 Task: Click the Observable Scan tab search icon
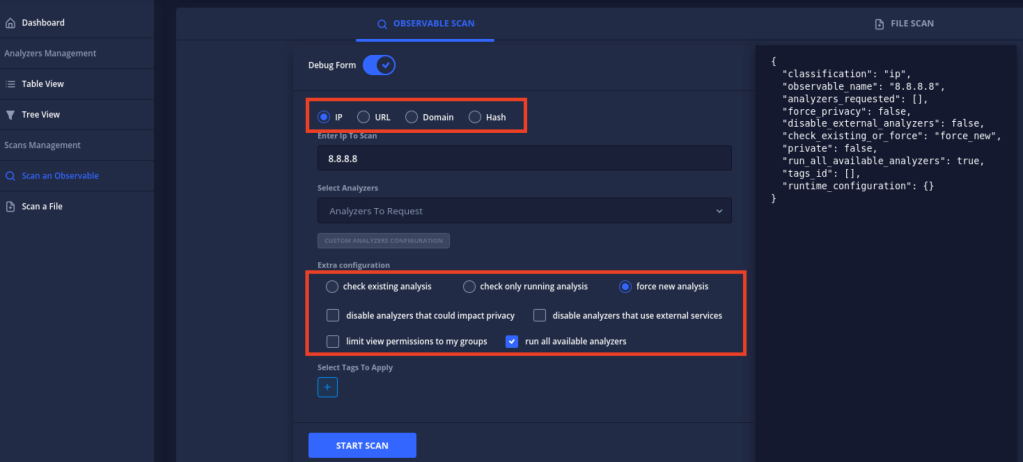[x=381, y=23]
